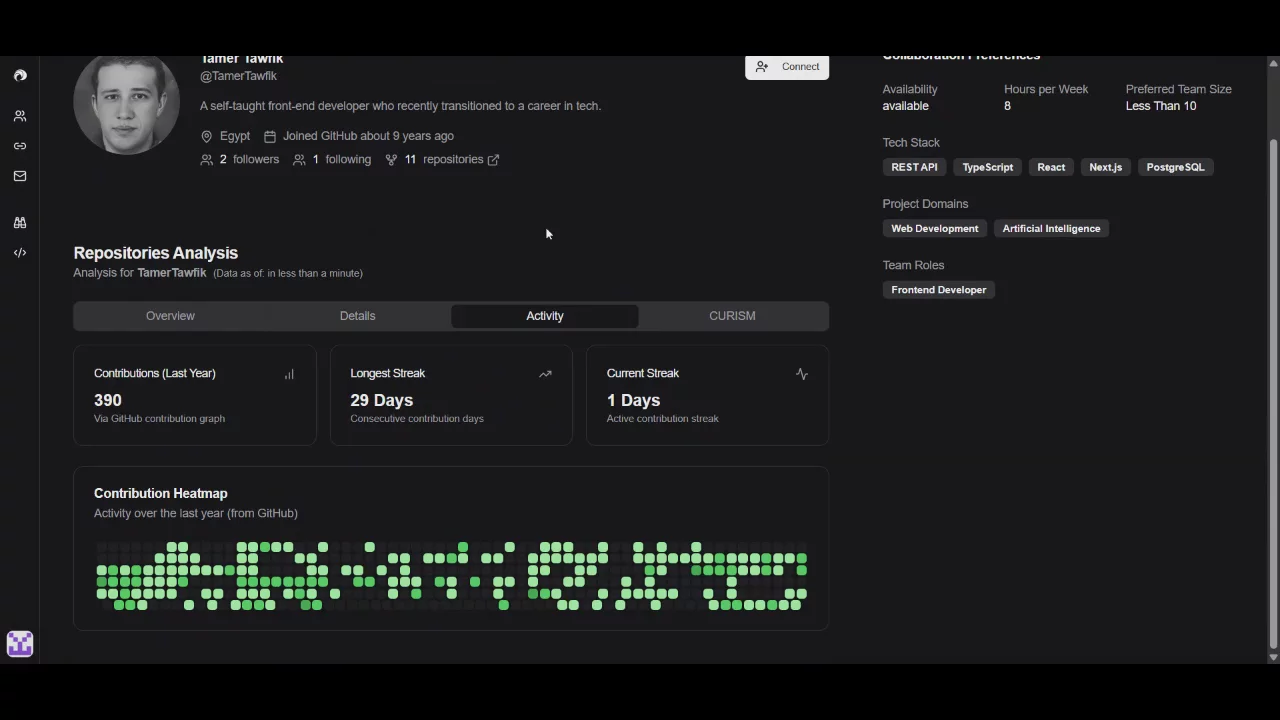Open the code brackets sidebar icon
Image resolution: width=1280 pixels, height=720 pixels.
pyautogui.click(x=20, y=253)
